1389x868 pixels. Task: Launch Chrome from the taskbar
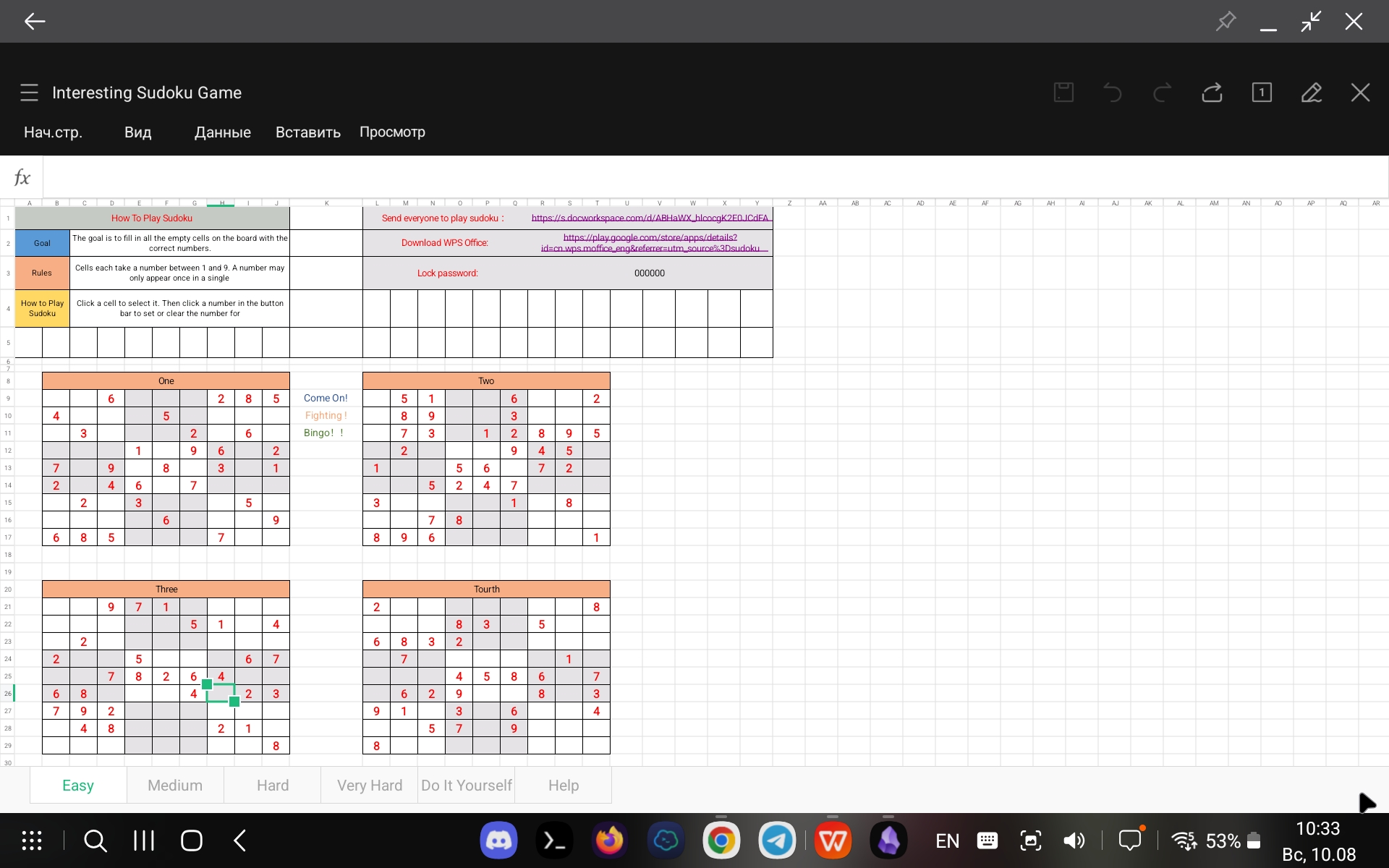721,840
